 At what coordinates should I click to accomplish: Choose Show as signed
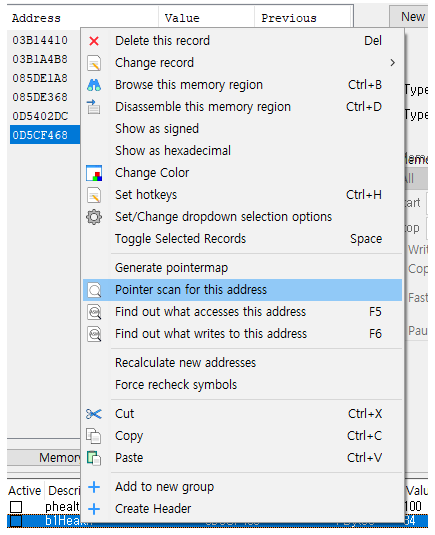[x=243, y=129]
